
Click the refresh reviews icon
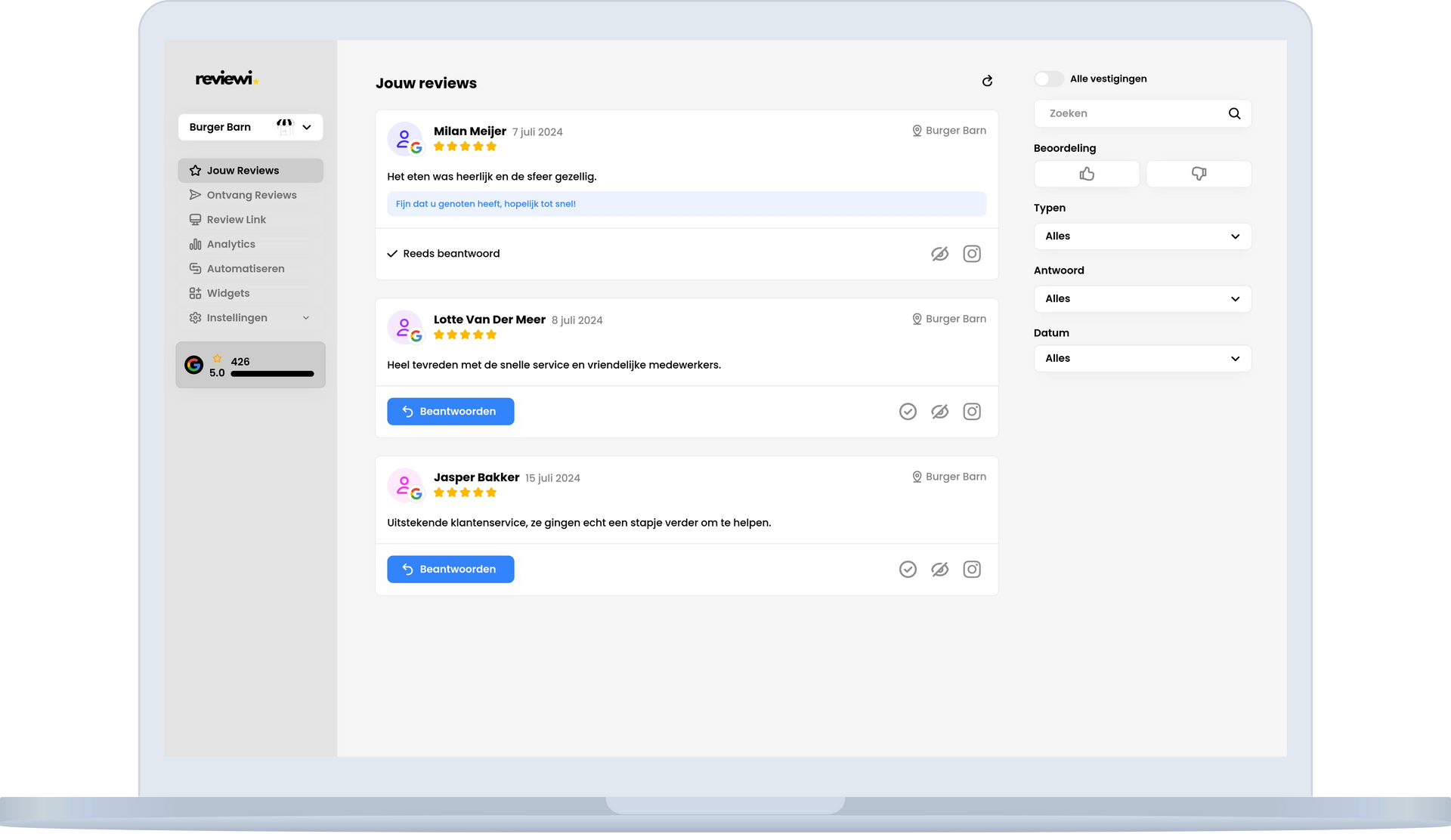(987, 82)
